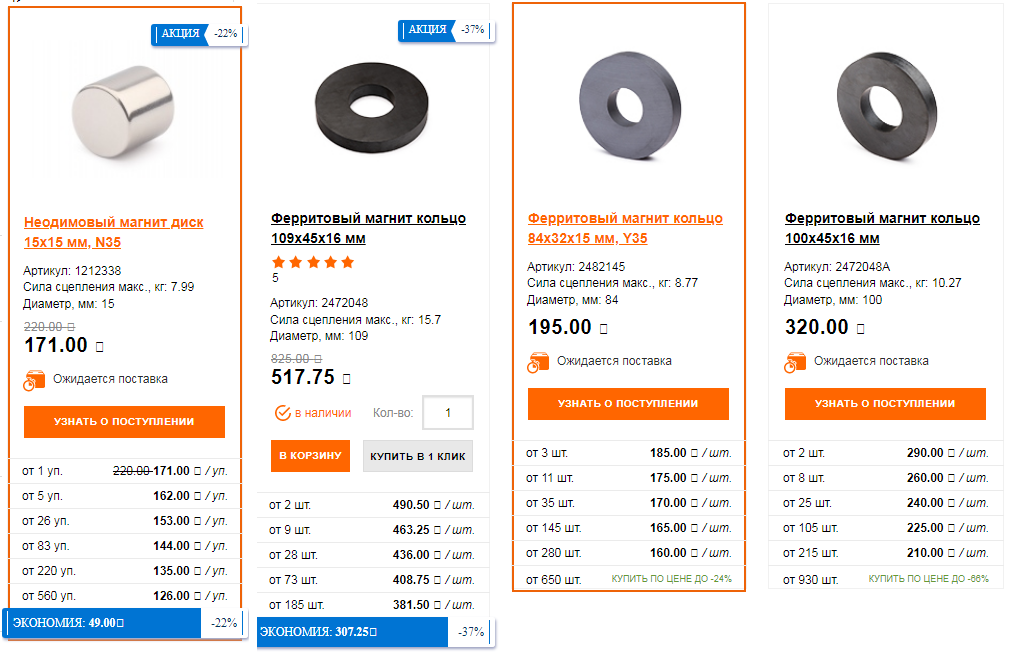The height and width of the screenshot is (652, 1013).
Task: Open the Ферритовый магнит кольцо 100x45x16 link
Action: (882, 228)
